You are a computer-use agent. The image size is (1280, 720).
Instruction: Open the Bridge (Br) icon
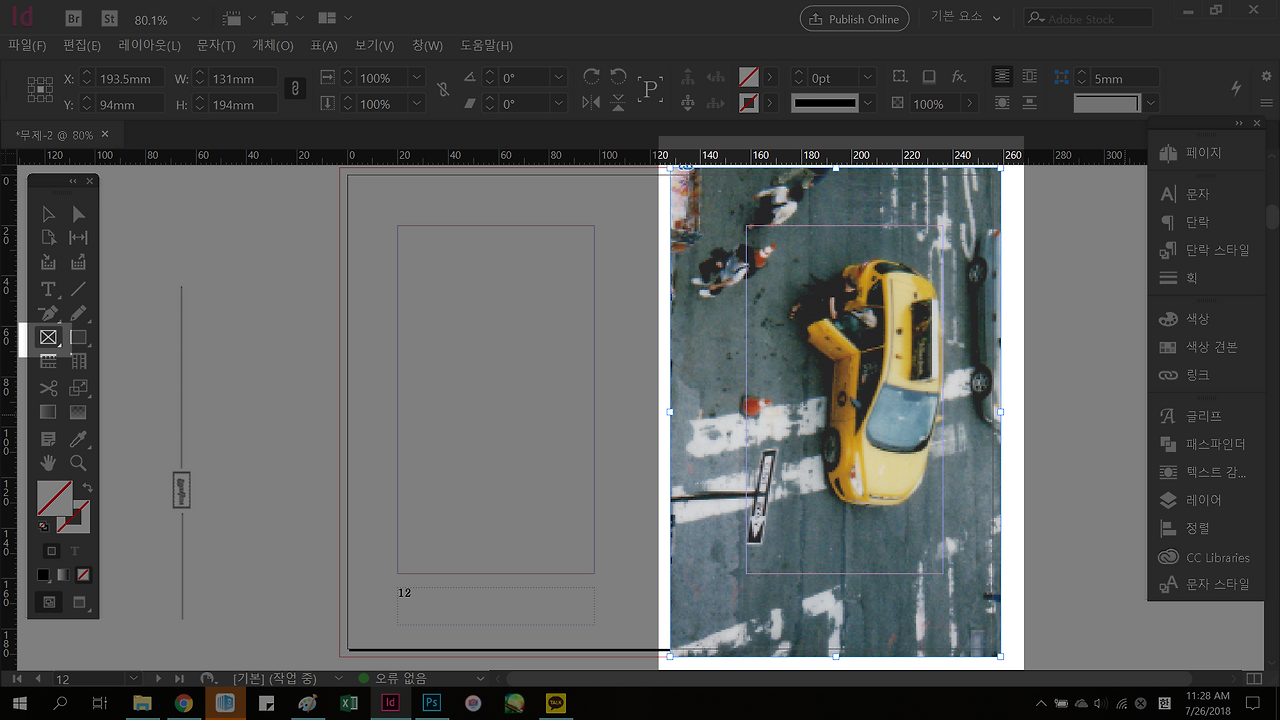73,19
